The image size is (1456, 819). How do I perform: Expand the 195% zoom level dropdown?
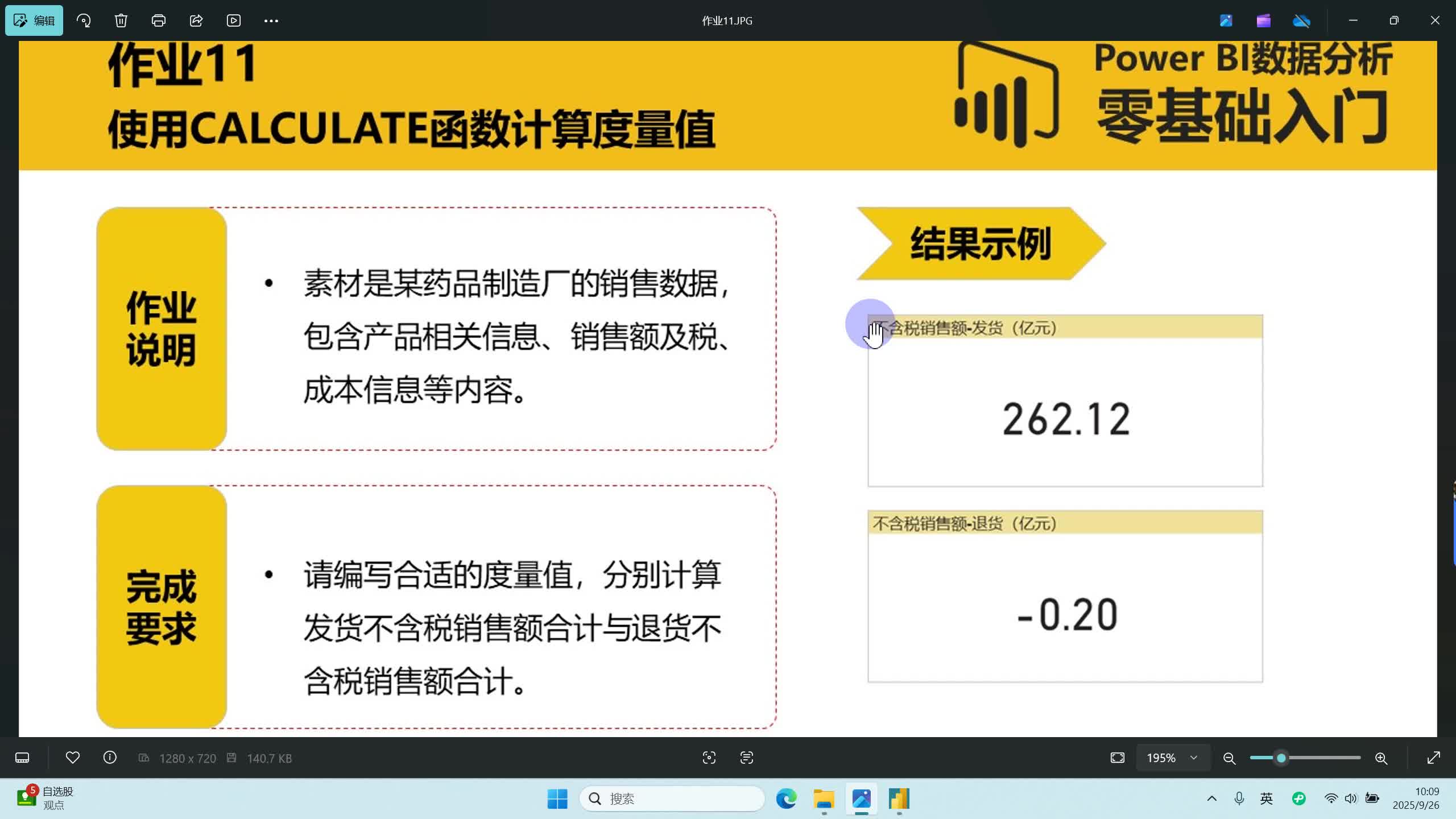pos(1194,758)
